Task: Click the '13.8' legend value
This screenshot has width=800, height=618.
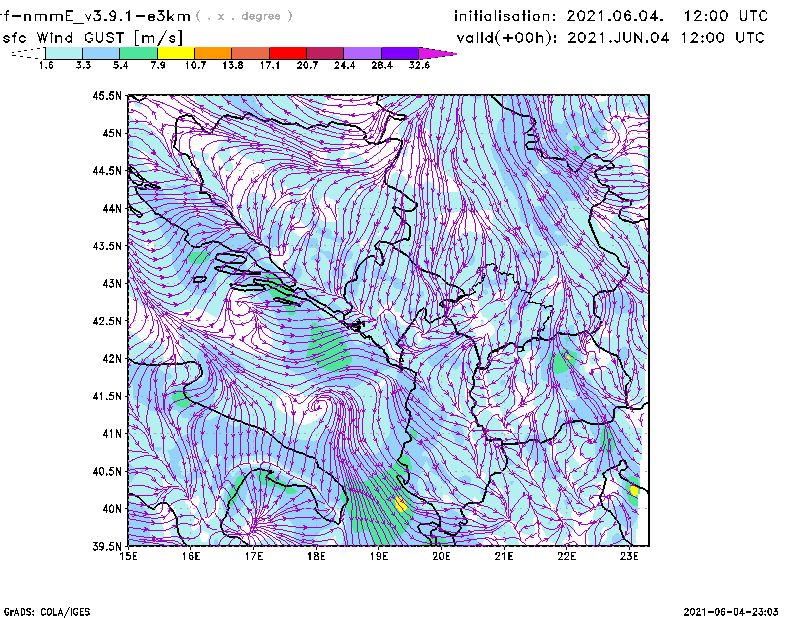Action: (232, 65)
